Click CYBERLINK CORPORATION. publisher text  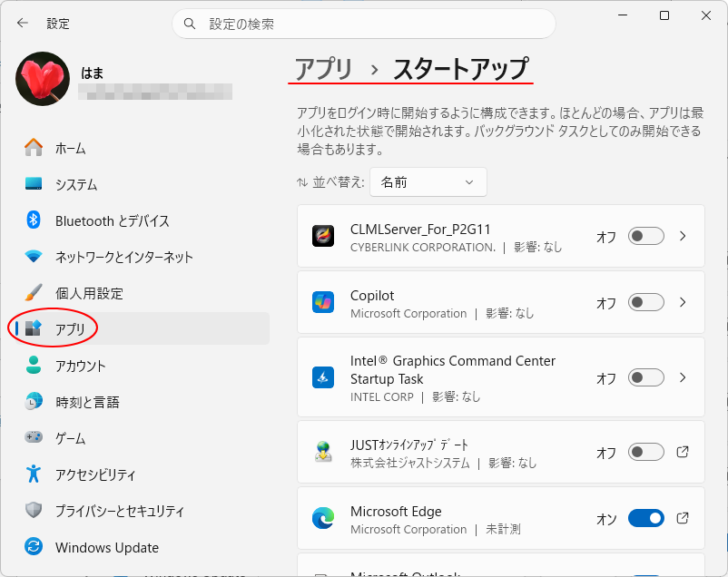pos(423,247)
